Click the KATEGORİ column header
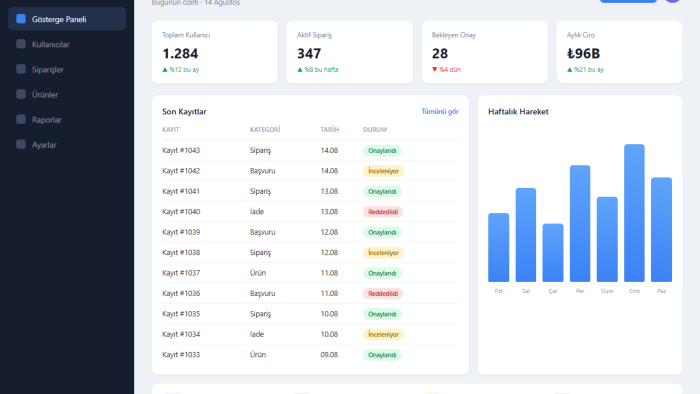Image resolution: width=700 pixels, height=394 pixels. (265, 130)
